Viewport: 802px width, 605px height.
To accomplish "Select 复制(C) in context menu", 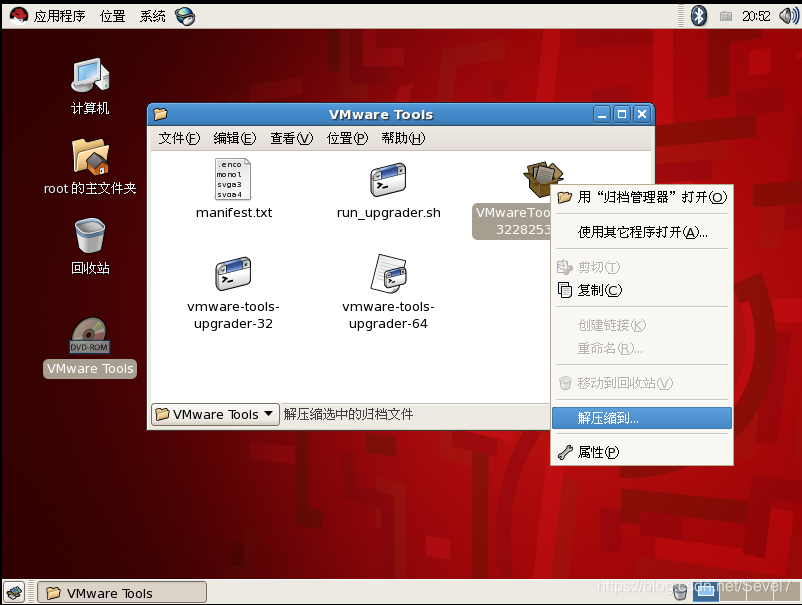I will [x=642, y=290].
